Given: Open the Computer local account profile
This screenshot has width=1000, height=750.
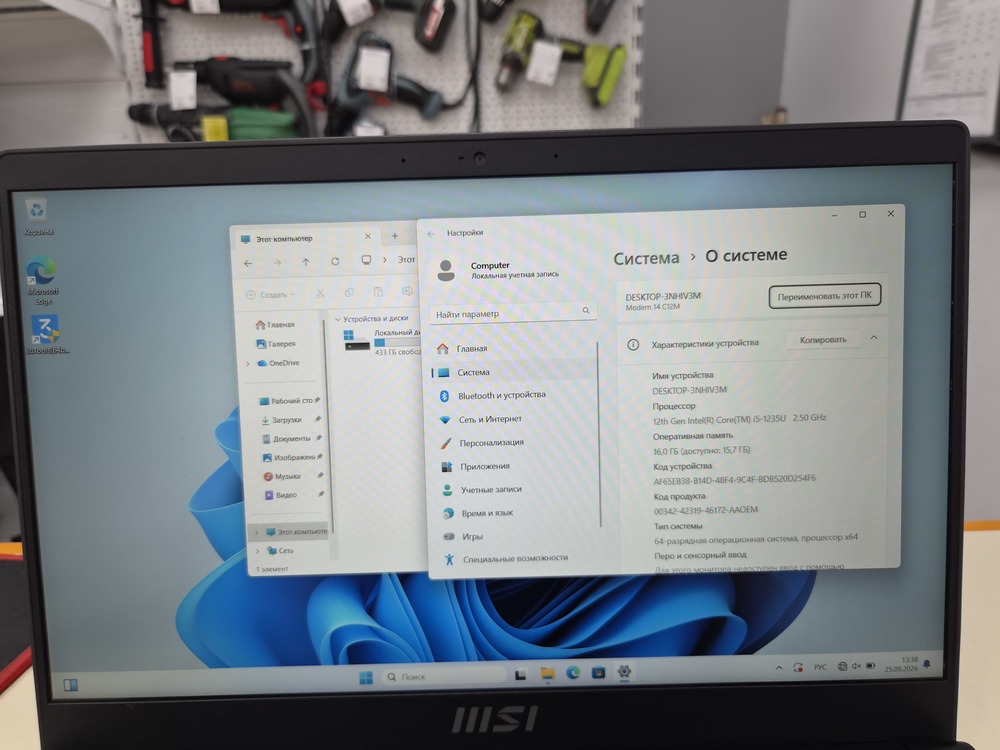Looking at the screenshot, I should (x=497, y=270).
